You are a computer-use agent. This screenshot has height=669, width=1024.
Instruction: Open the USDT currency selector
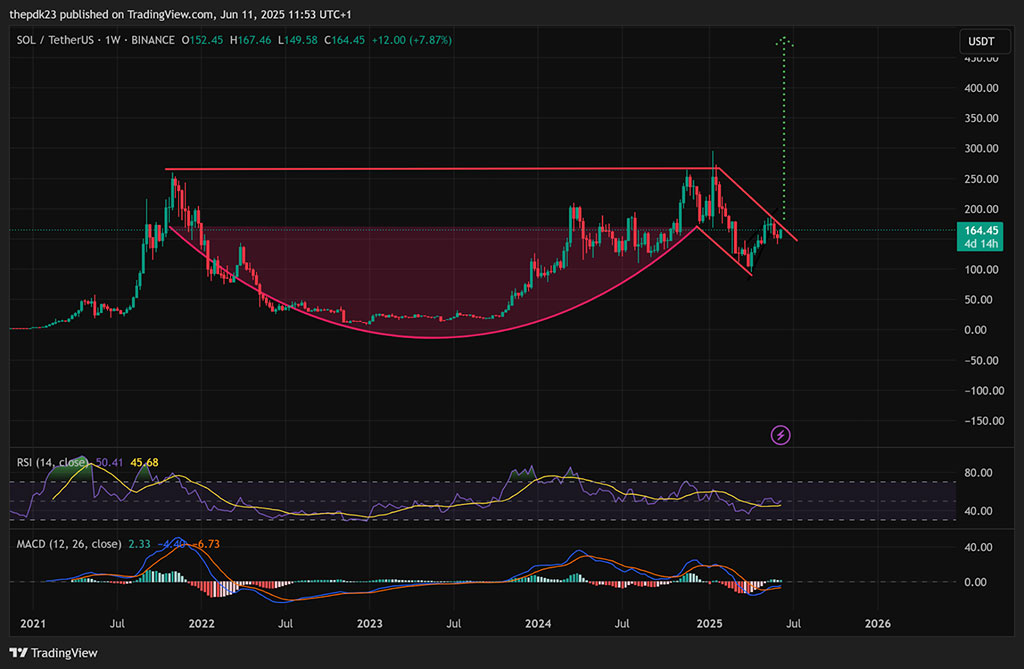(x=976, y=41)
